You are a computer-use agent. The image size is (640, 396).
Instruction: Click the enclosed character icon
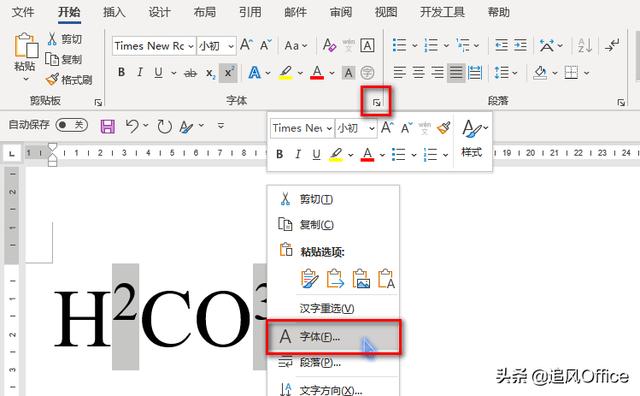tap(367, 73)
